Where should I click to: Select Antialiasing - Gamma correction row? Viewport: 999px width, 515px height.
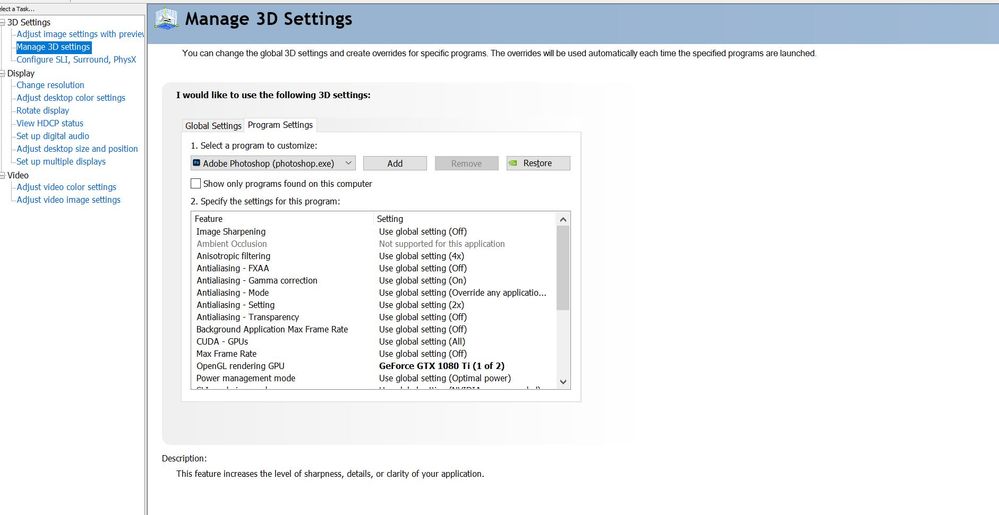coord(373,280)
